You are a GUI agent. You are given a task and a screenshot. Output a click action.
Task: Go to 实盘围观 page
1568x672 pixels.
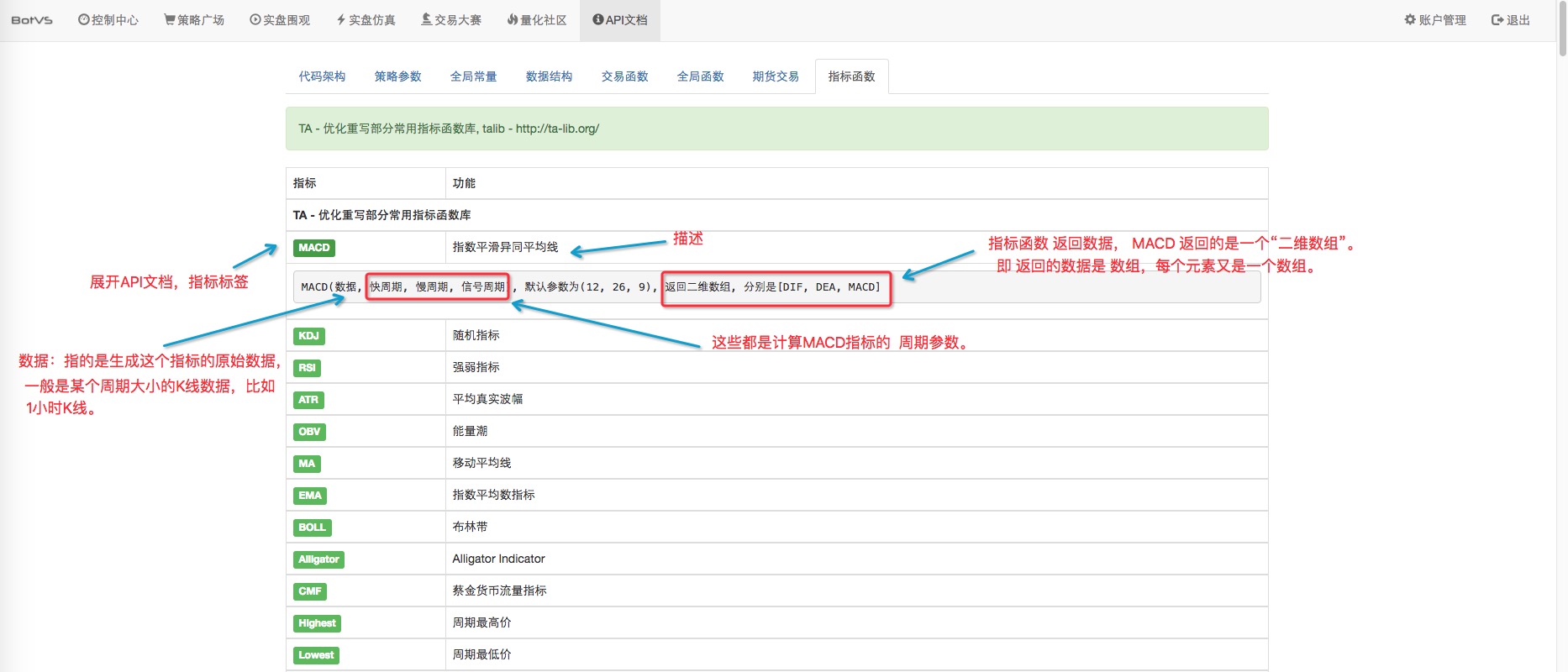280,20
